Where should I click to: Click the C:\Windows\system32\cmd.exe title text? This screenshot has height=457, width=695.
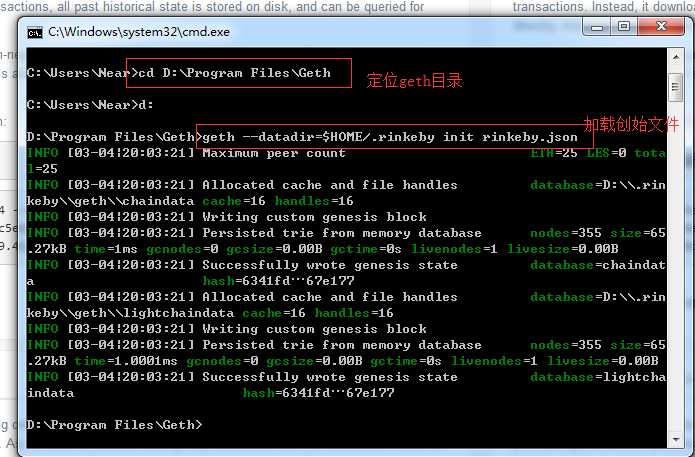139,32
